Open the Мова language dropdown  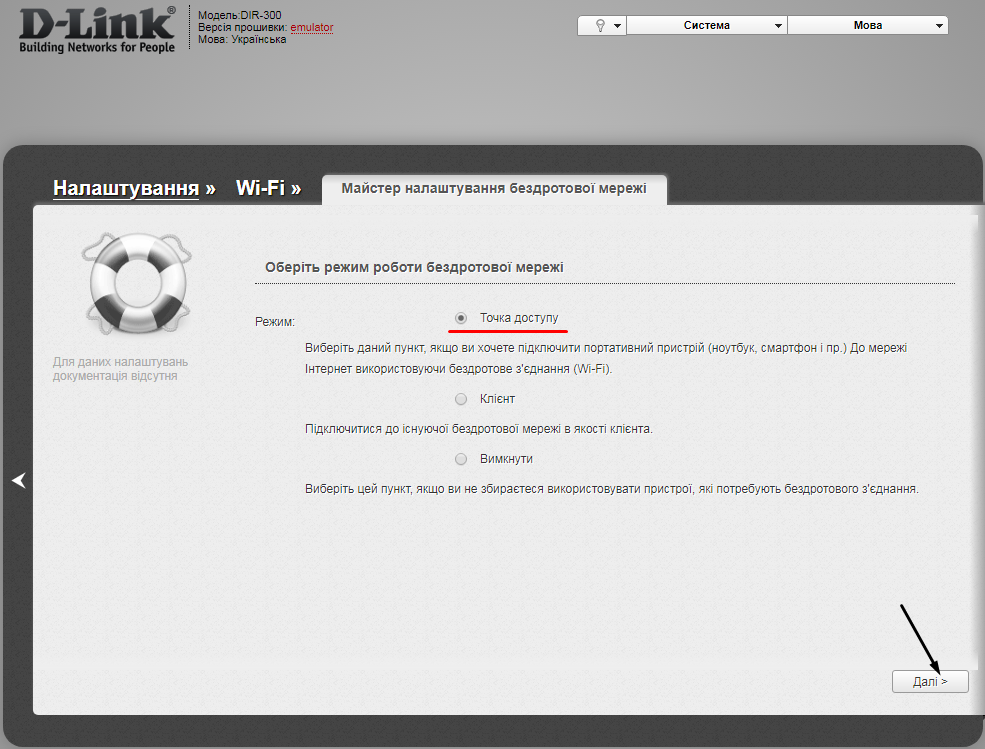(x=868, y=26)
